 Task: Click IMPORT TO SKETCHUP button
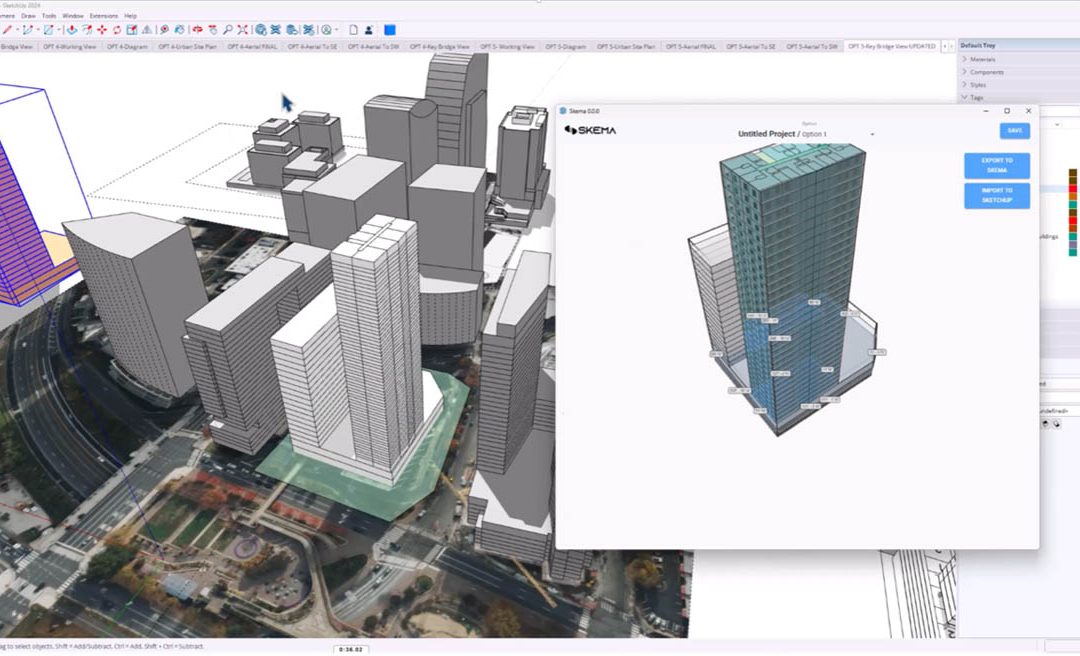click(x=997, y=196)
